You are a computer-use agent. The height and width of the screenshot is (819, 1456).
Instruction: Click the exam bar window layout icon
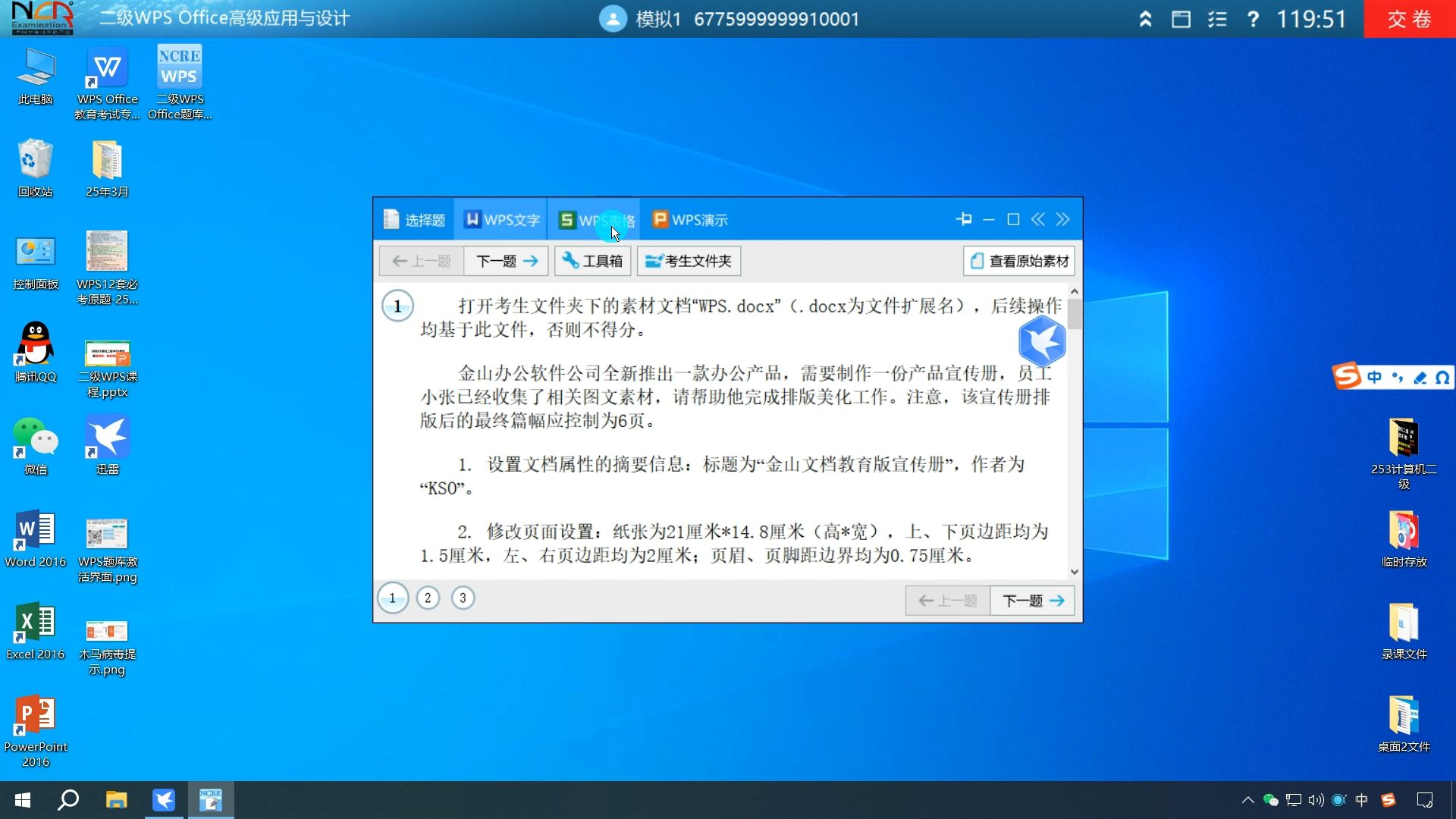point(1181,19)
